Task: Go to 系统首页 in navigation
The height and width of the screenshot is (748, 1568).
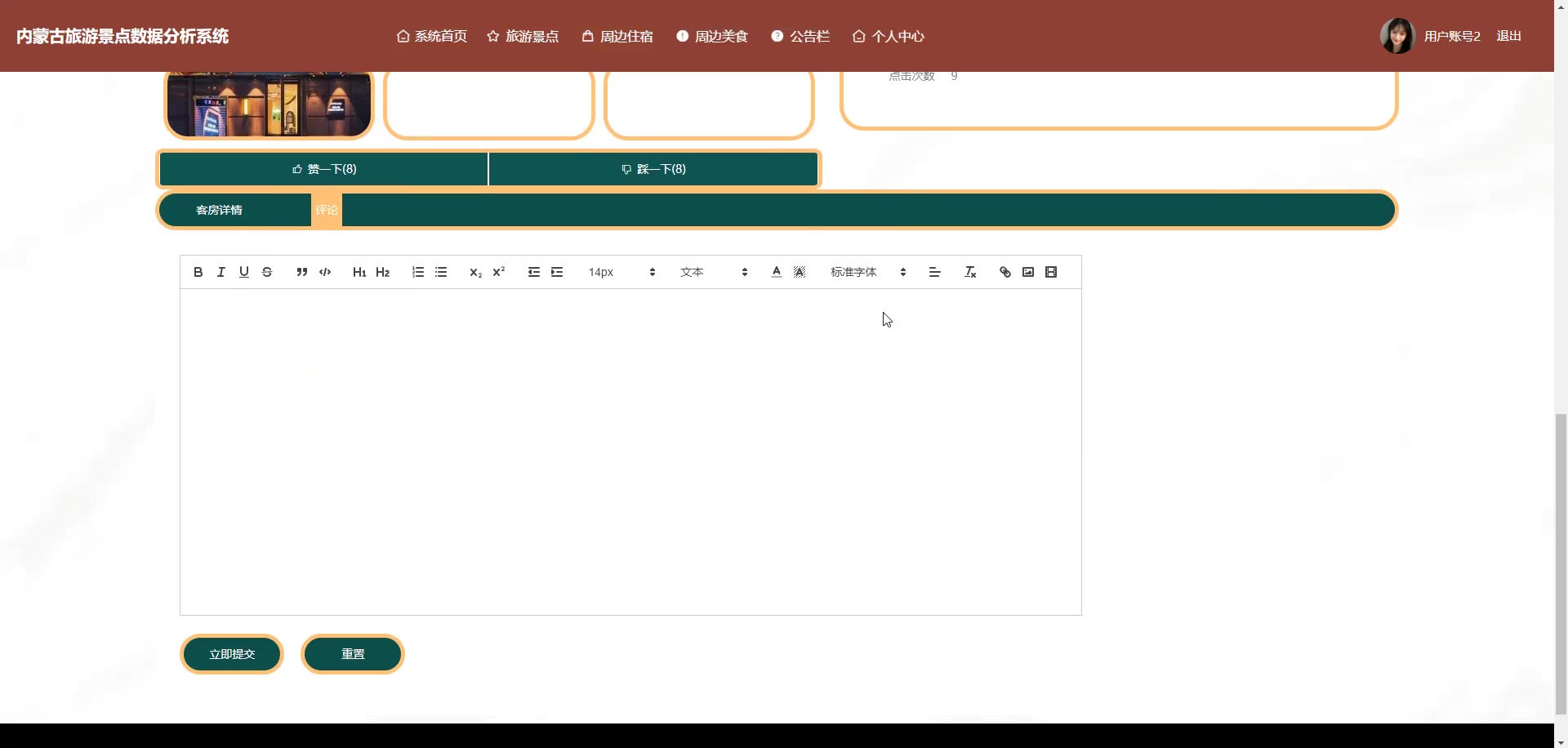Action: pos(432,36)
